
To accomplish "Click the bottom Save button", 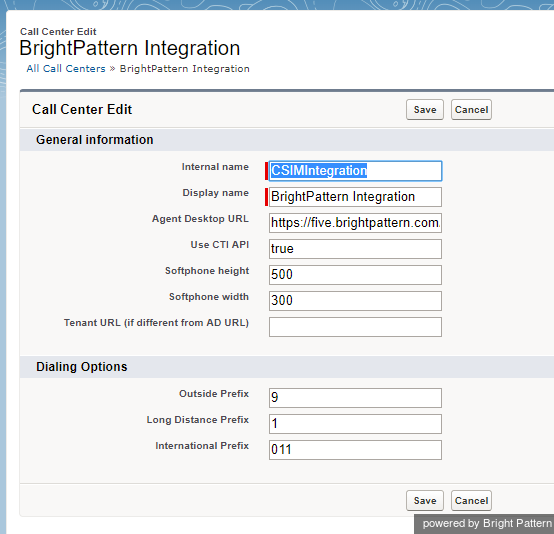I will (425, 500).
